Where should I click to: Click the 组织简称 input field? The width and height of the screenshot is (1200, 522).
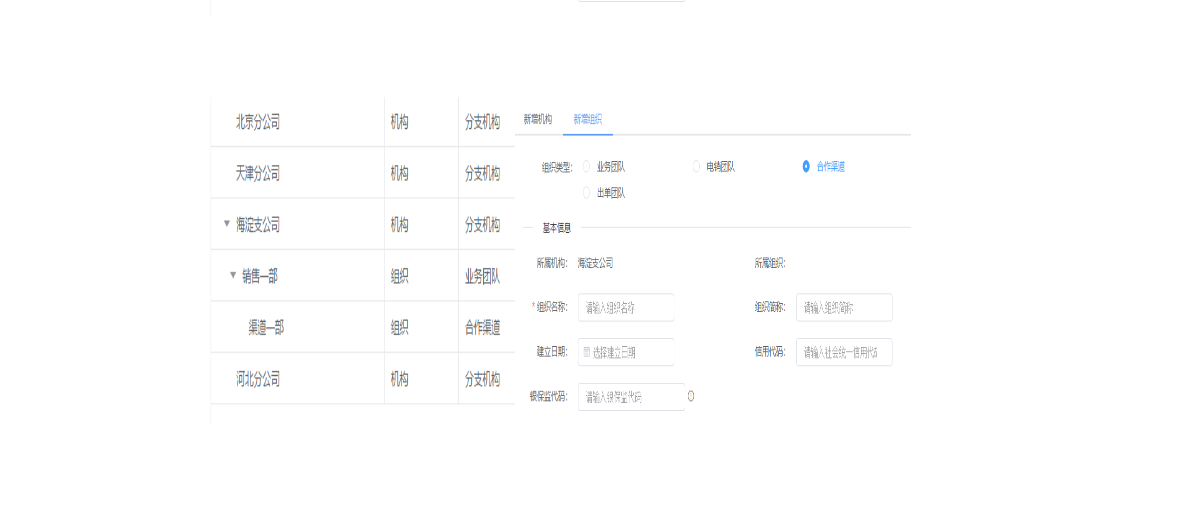(844, 307)
